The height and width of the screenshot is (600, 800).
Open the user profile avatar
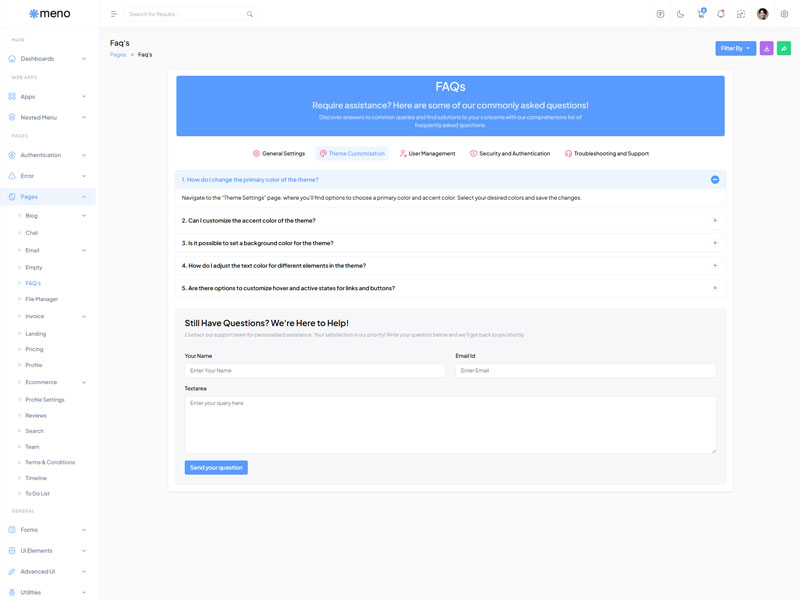762,14
